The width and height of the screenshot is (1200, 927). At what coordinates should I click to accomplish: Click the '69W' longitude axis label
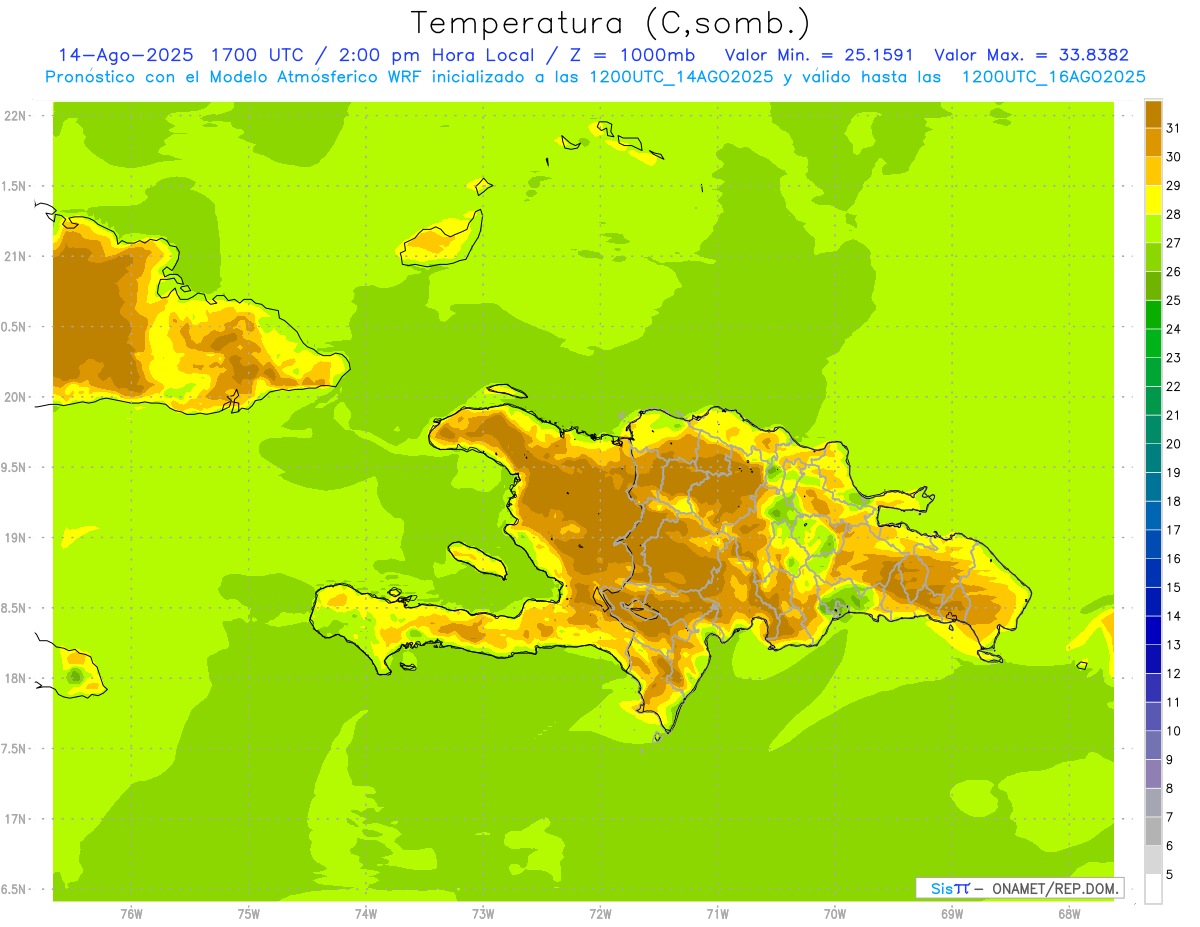[952, 914]
